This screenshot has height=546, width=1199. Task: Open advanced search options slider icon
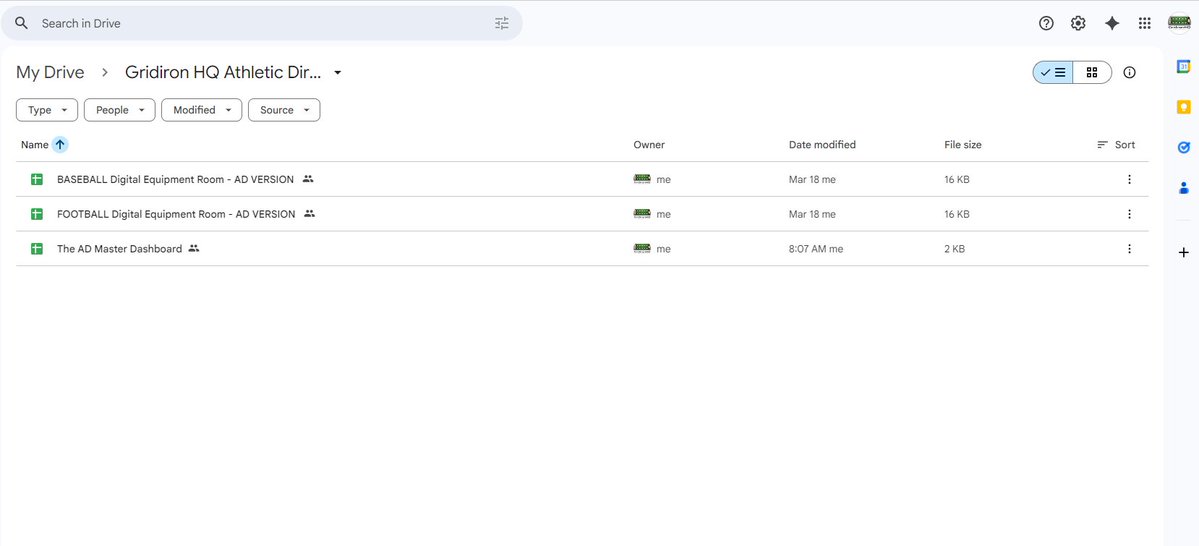[502, 23]
